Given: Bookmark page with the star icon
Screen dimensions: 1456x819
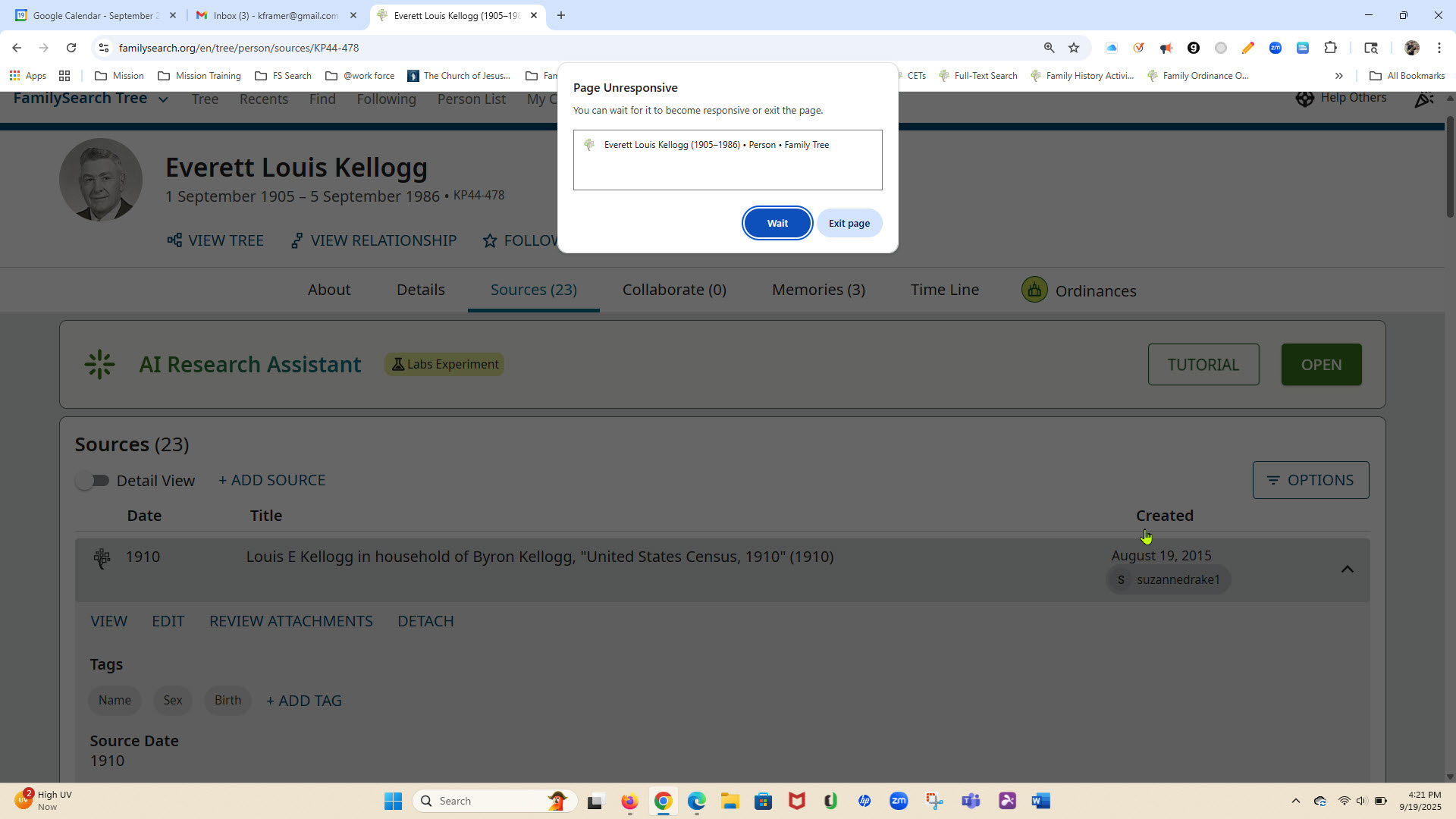Looking at the screenshot, I should (x=1074, y=48).
